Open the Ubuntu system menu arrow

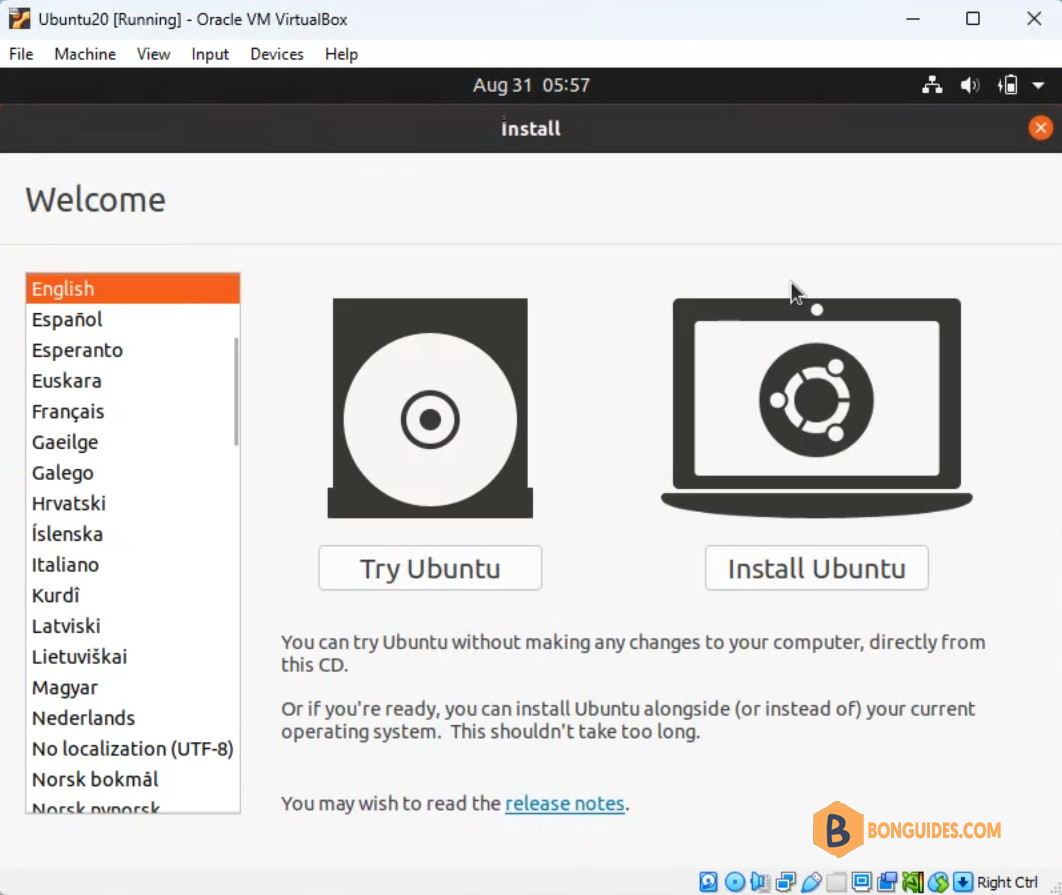(1038, 86)
